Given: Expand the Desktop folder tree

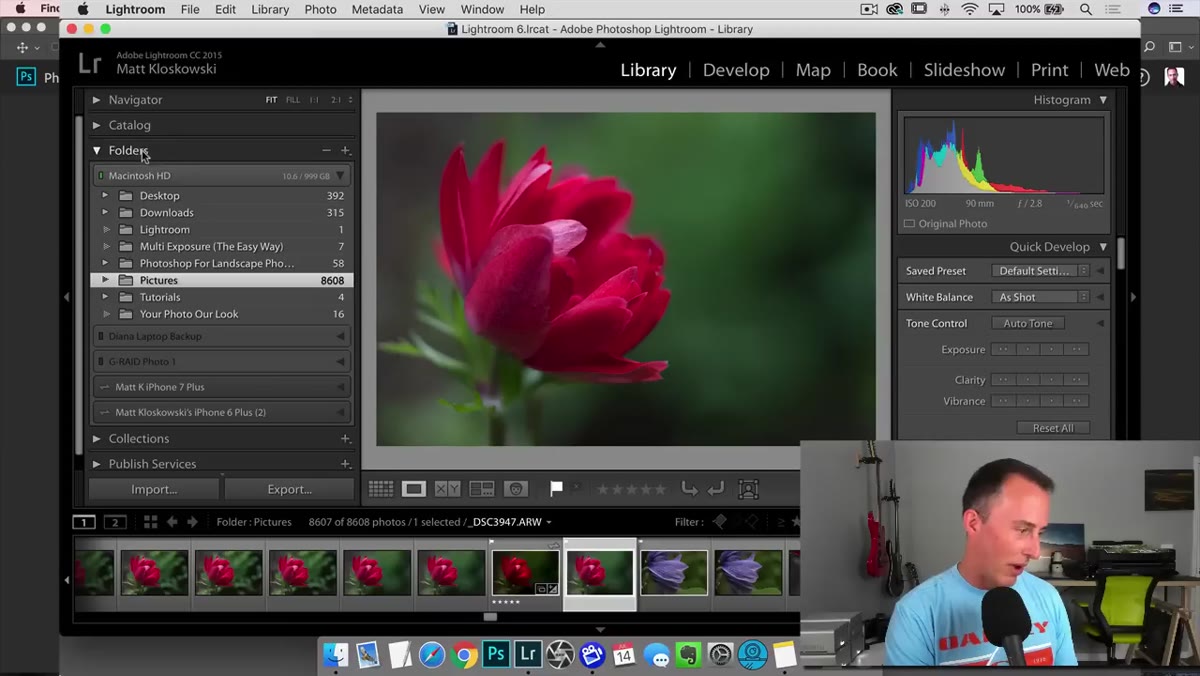Looking at the screenshot, I should (x=105, y=196).
